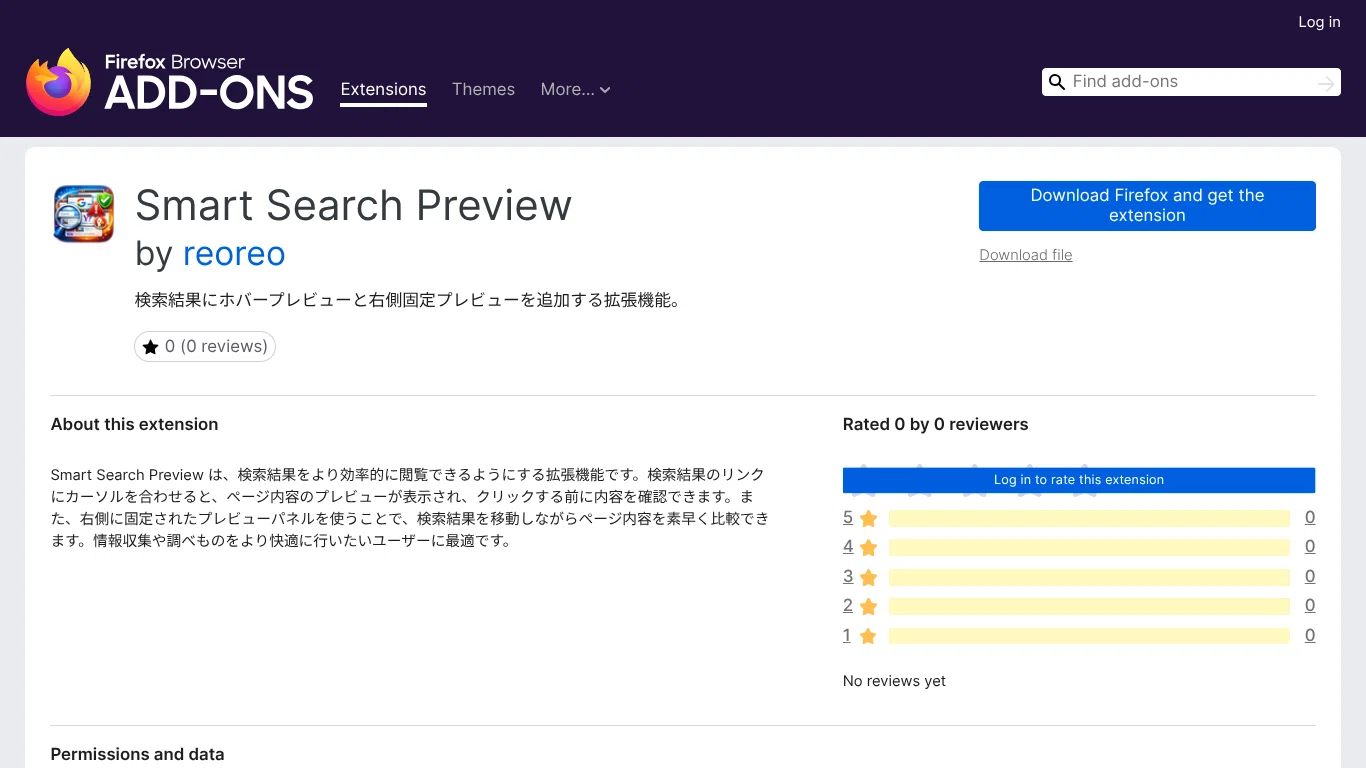Click the 5 star rating number link

pos(848,517)
